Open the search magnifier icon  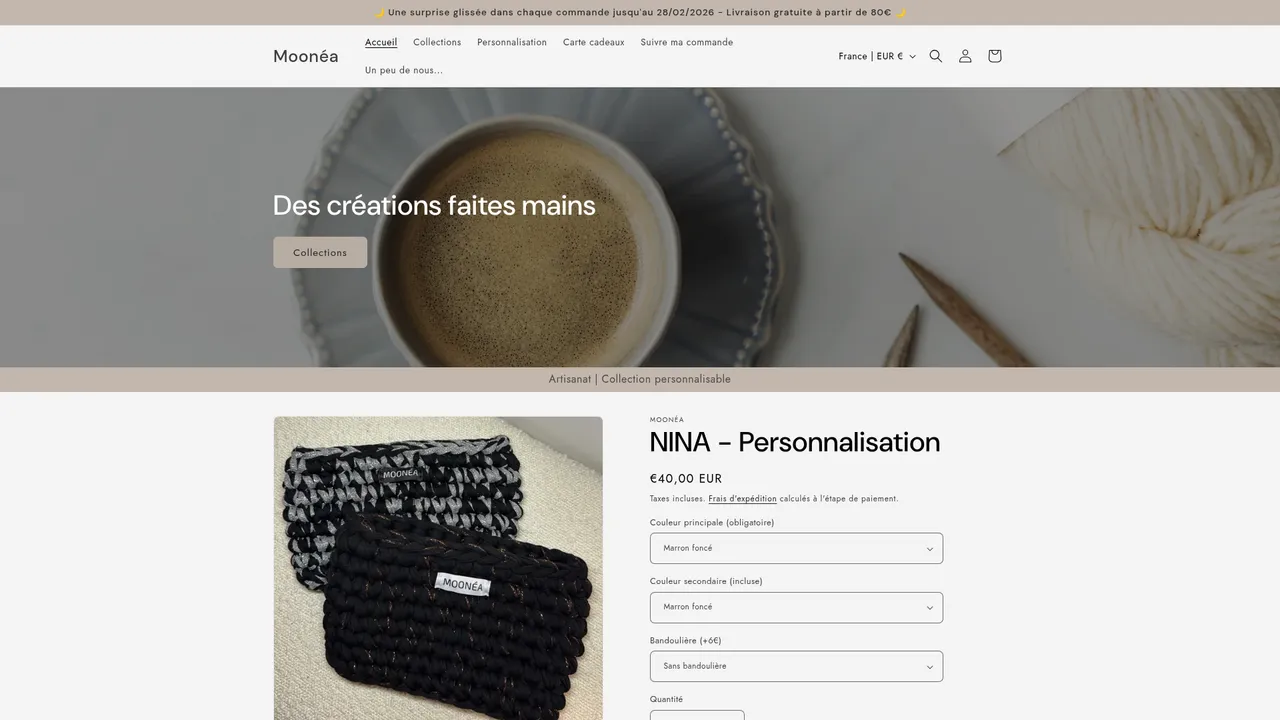(936, 56)
